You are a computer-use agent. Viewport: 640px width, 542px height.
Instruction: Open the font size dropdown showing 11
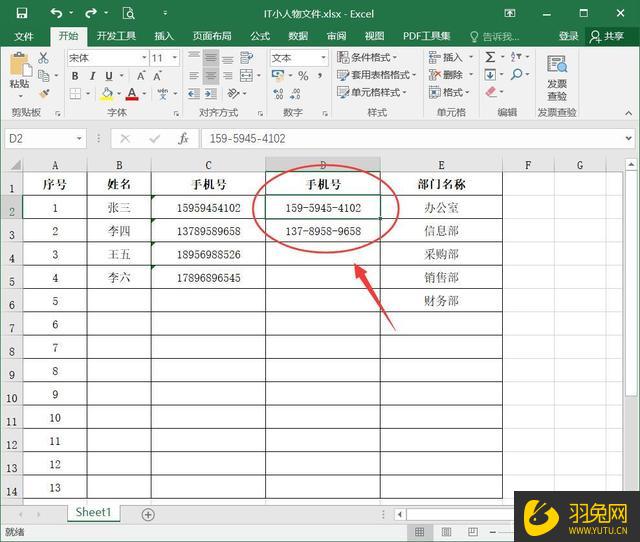175,58
